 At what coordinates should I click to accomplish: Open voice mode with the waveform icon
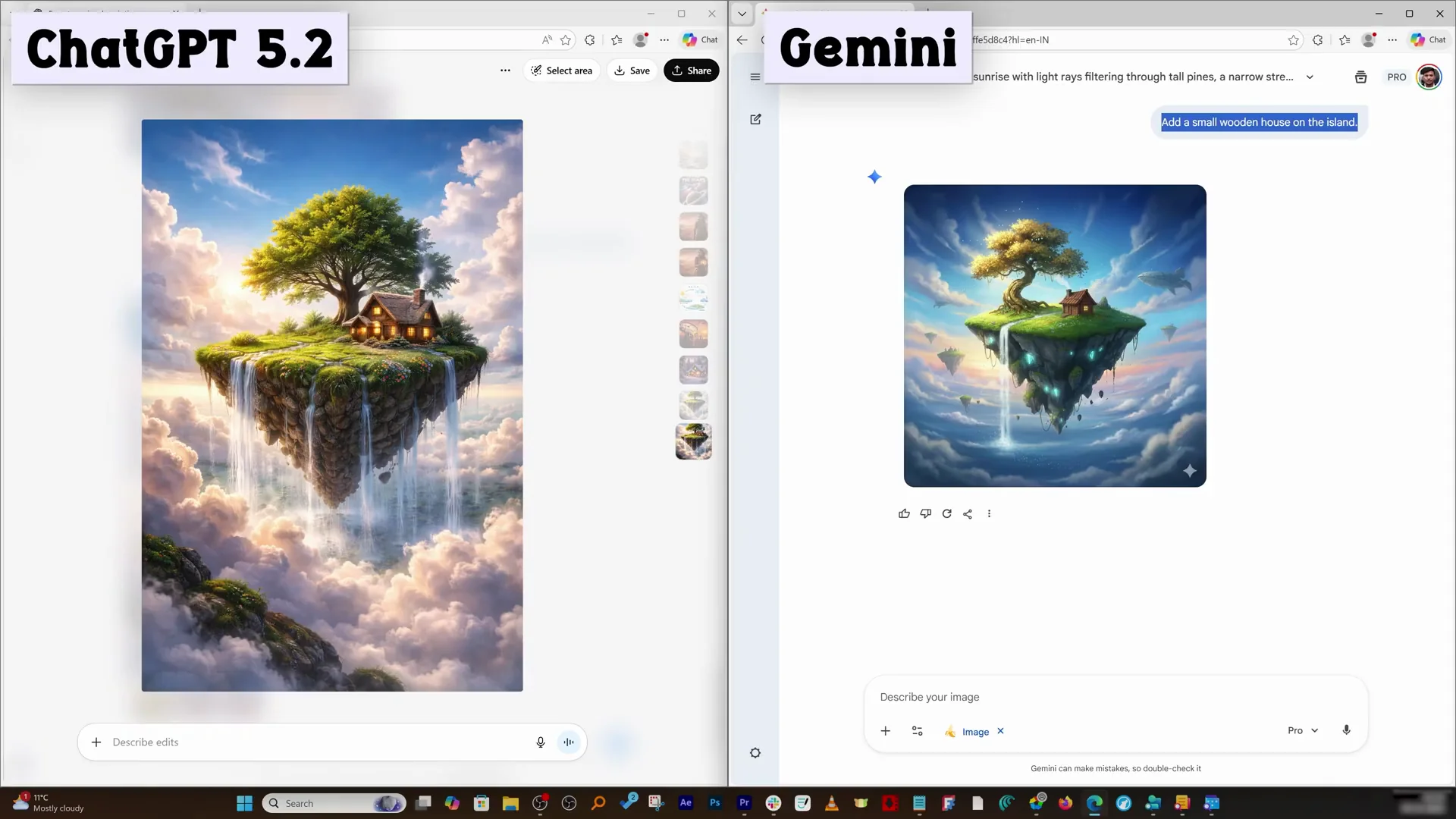coord(569,742)
